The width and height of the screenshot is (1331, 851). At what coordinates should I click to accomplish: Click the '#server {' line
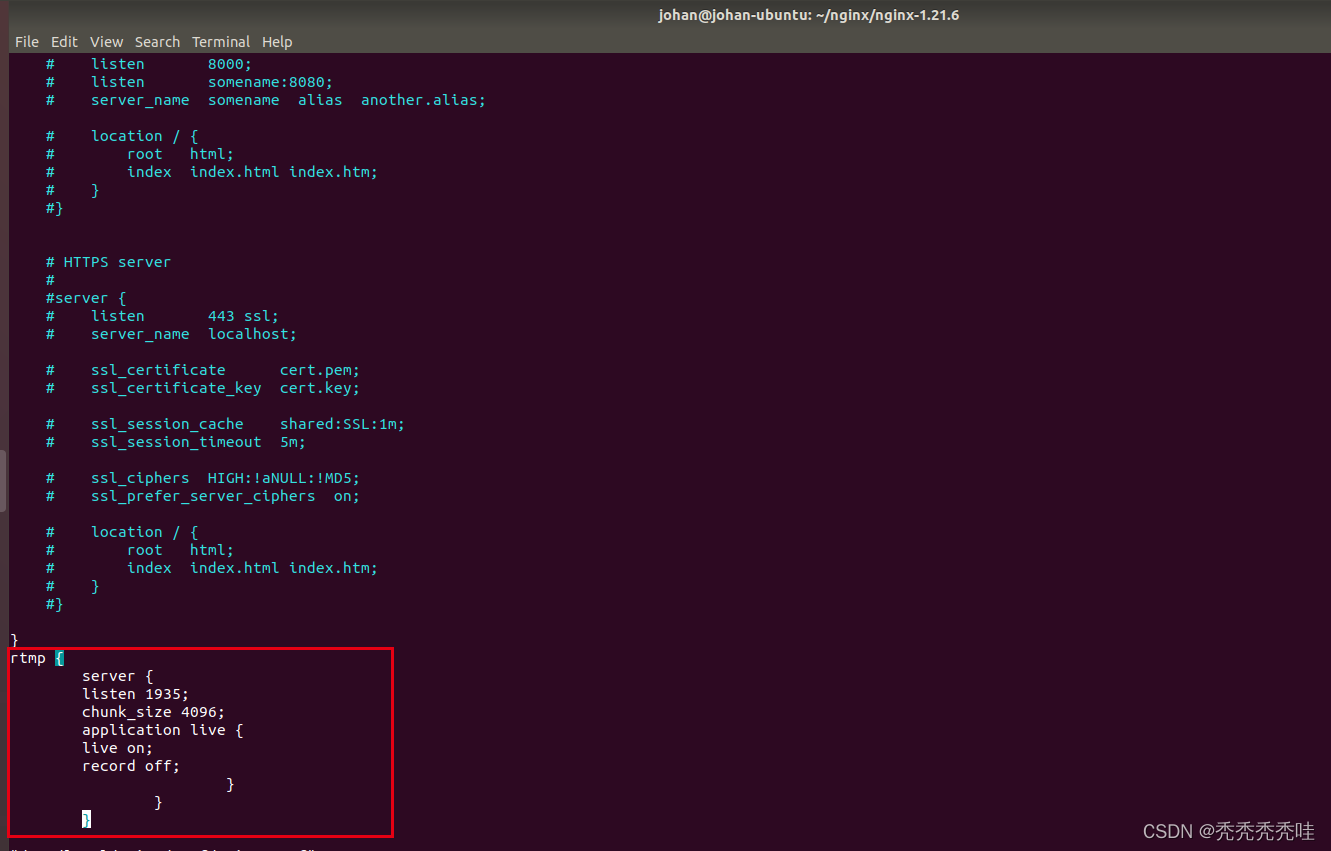pos(86,298)
